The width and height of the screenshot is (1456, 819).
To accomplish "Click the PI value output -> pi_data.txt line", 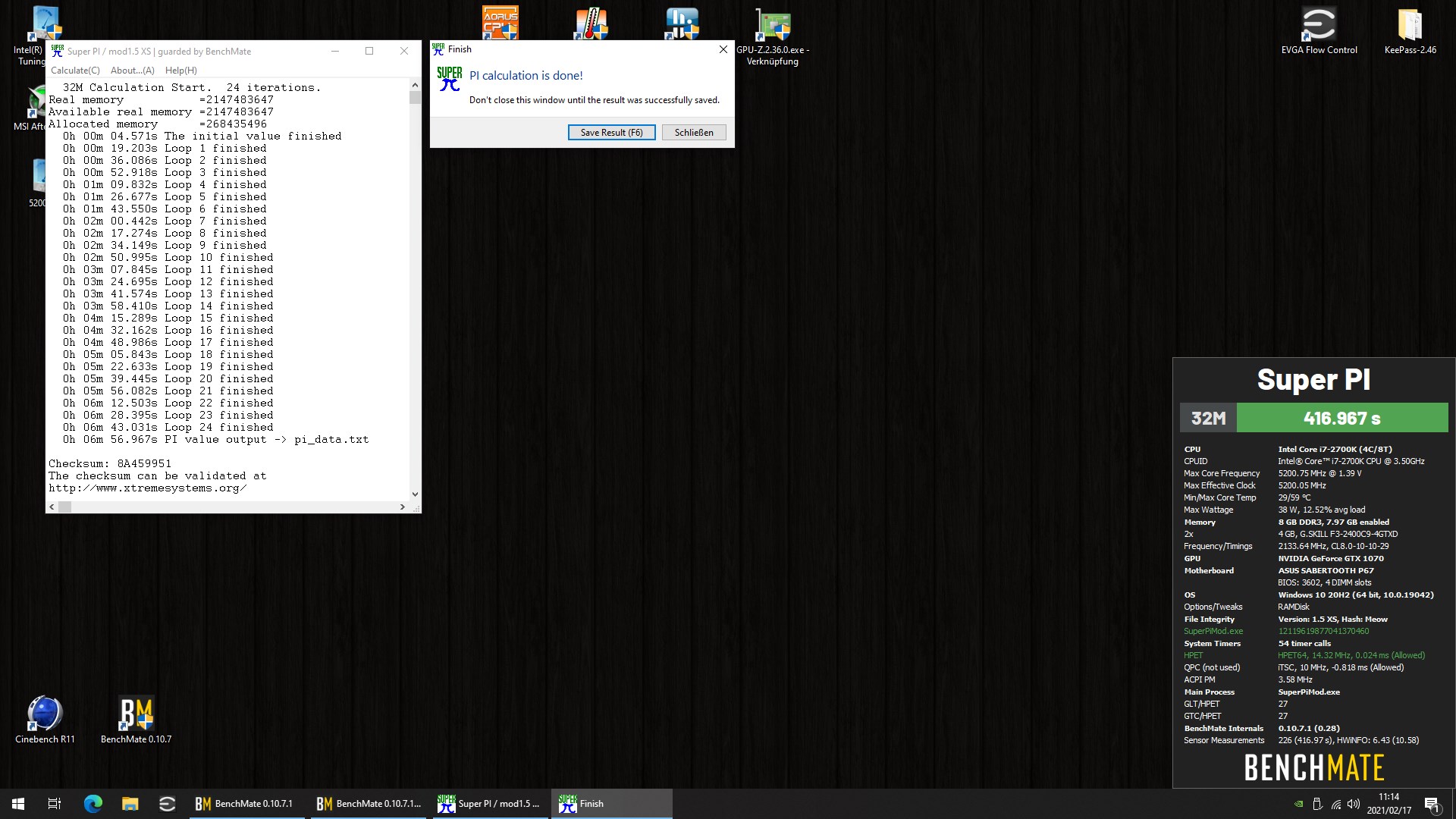I will [x=215, y=439].
